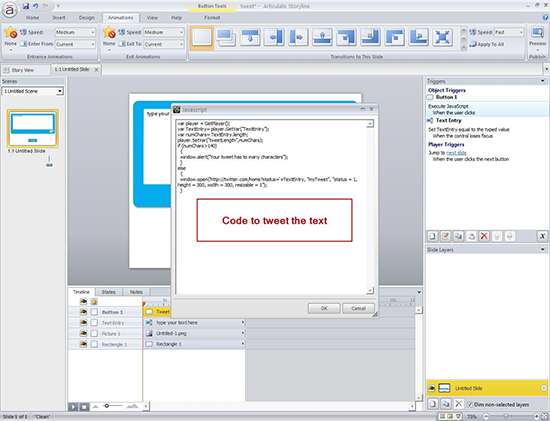The height and width of the screenshot is (421, 550).
Task: Click OK in the Javascript dialog
Action: pyautogui.click(x=324, y=308)
